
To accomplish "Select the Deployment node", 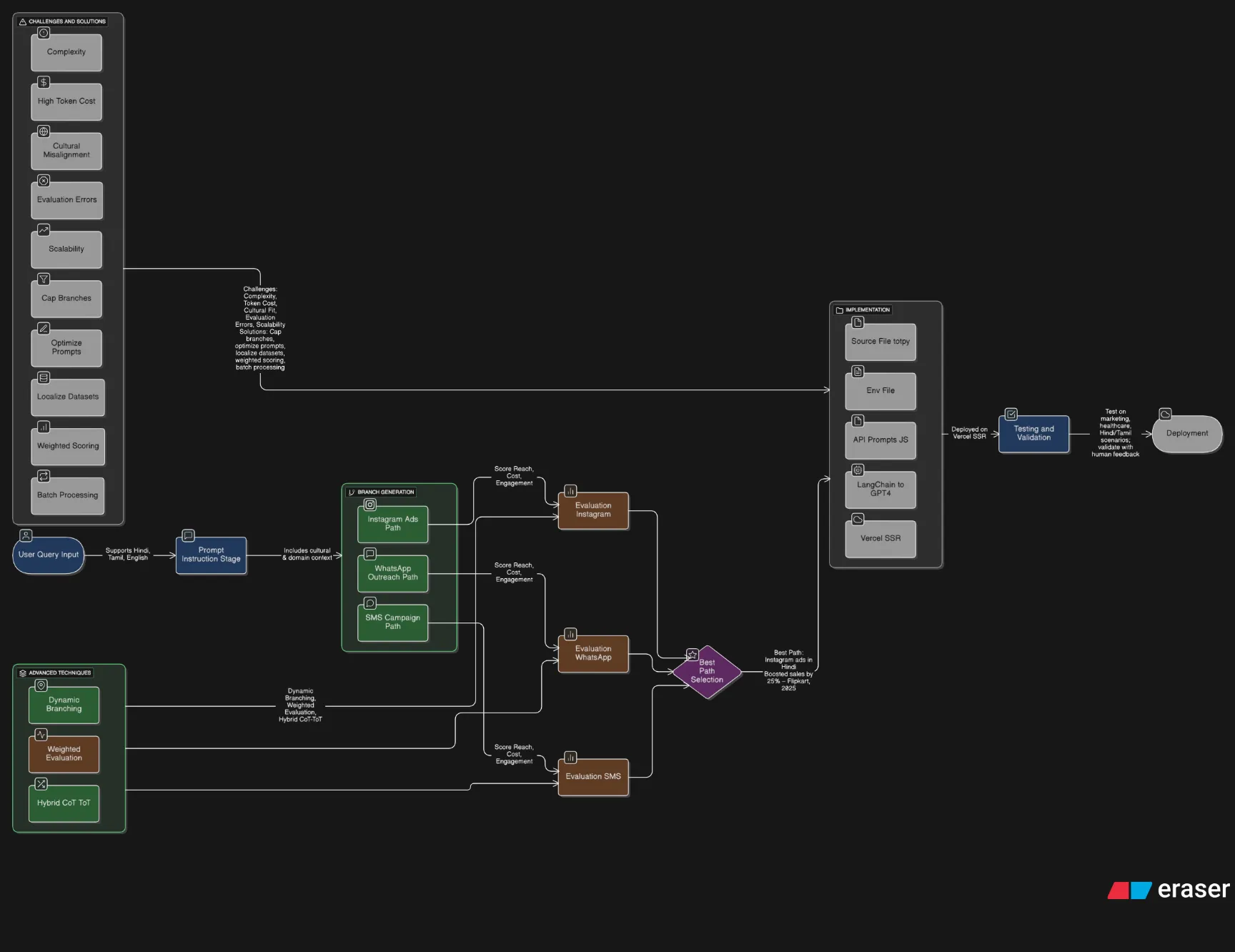I will 1187,434.
